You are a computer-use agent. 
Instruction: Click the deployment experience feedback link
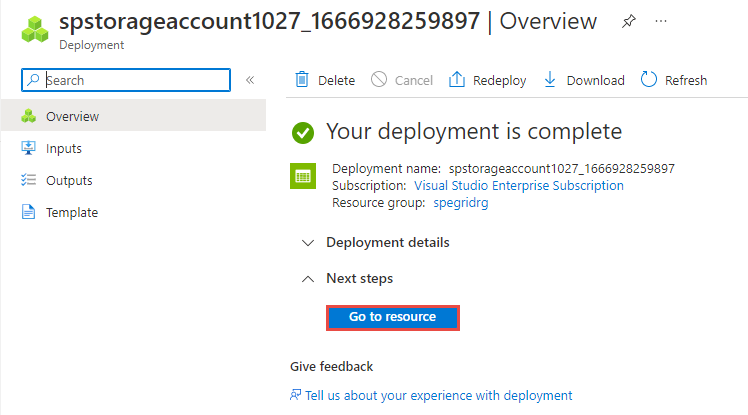click(x=438, y=395)
